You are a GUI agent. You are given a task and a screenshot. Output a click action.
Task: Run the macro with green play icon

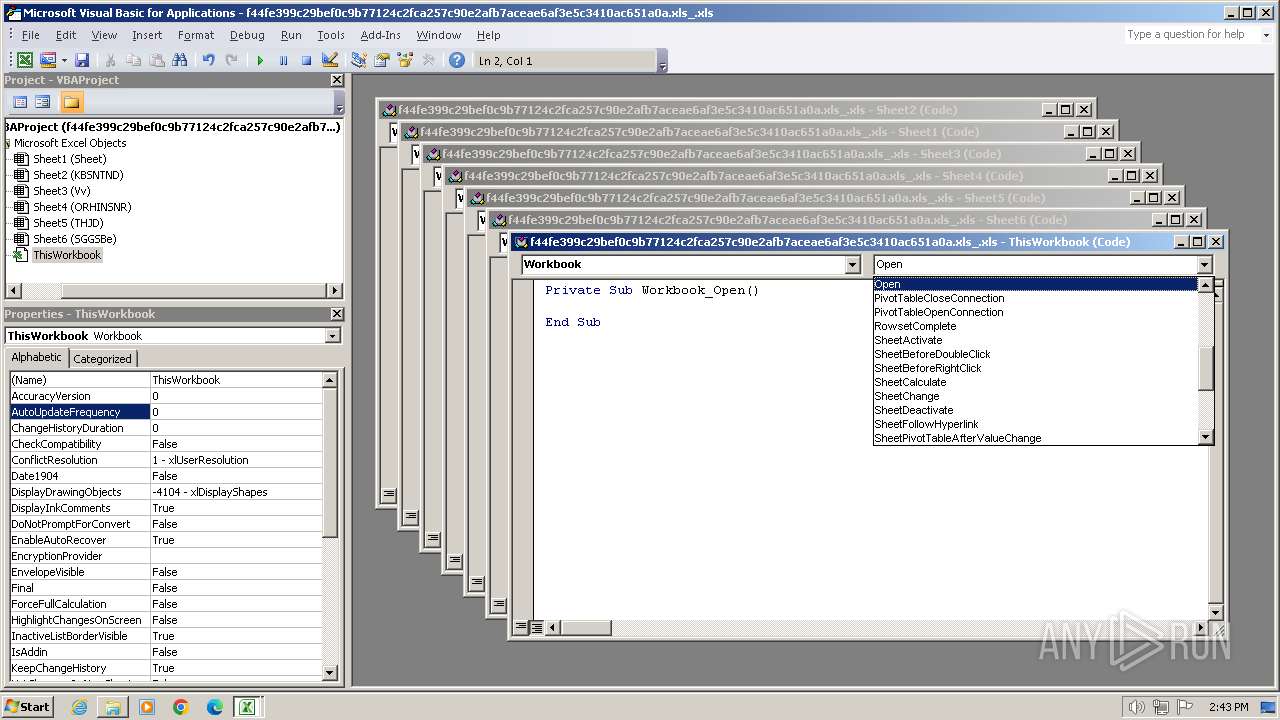[260, 61]
